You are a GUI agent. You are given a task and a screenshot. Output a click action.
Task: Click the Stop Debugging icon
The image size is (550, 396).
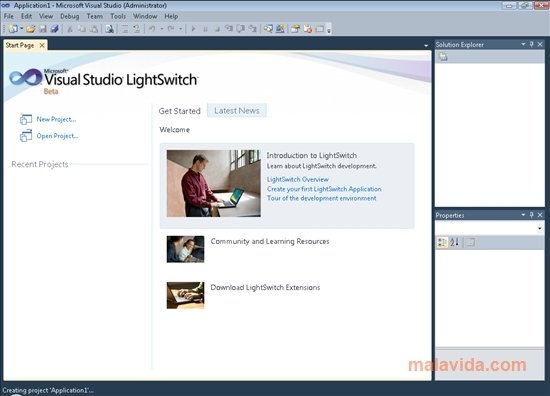(217, 29)
